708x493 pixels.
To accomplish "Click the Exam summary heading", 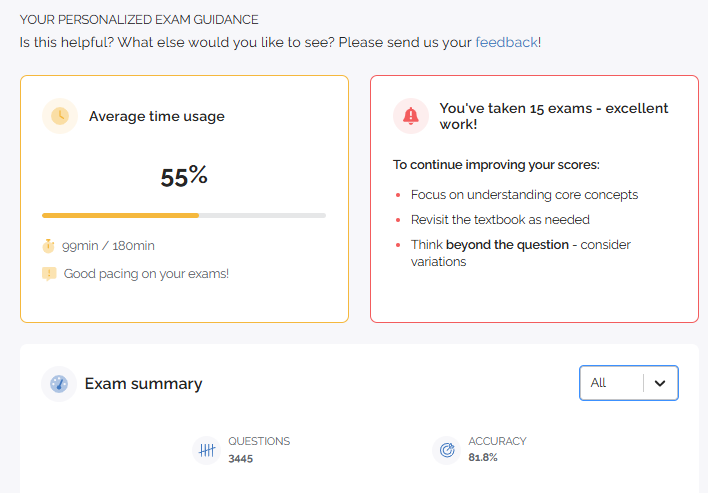I will (143, 384).
